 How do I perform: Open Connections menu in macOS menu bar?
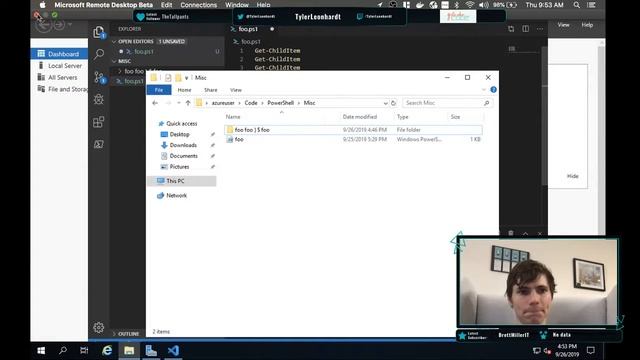coord(199,5)
